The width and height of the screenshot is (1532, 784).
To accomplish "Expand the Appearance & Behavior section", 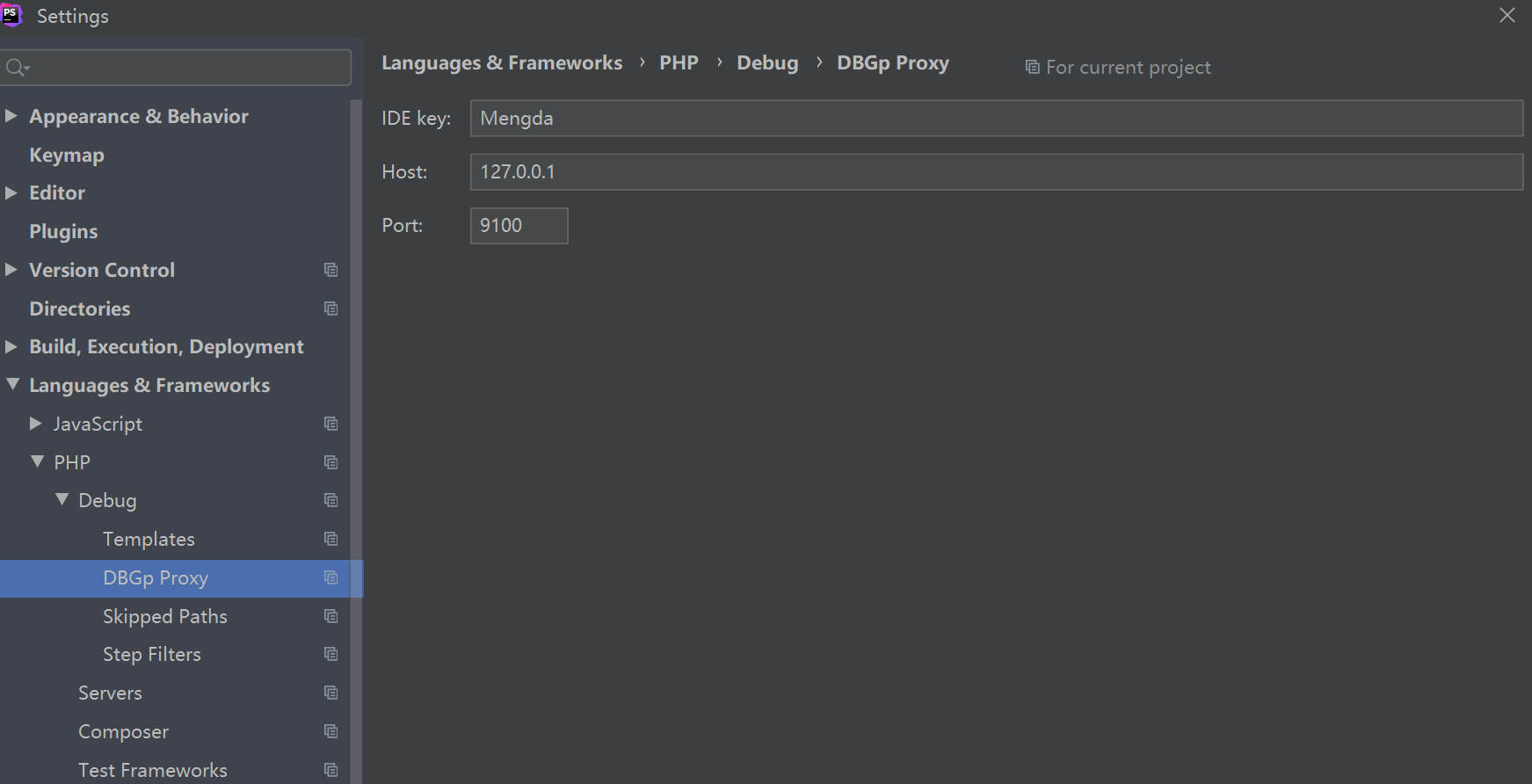I will tap(11, 116).
